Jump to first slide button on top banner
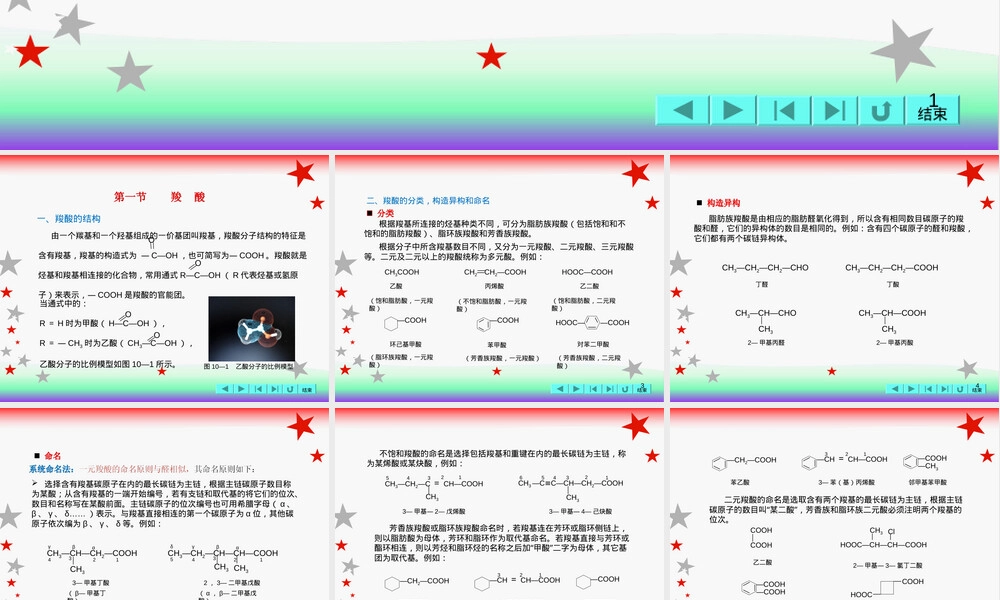Screen dimensions: 1000x600 [784, 110]
